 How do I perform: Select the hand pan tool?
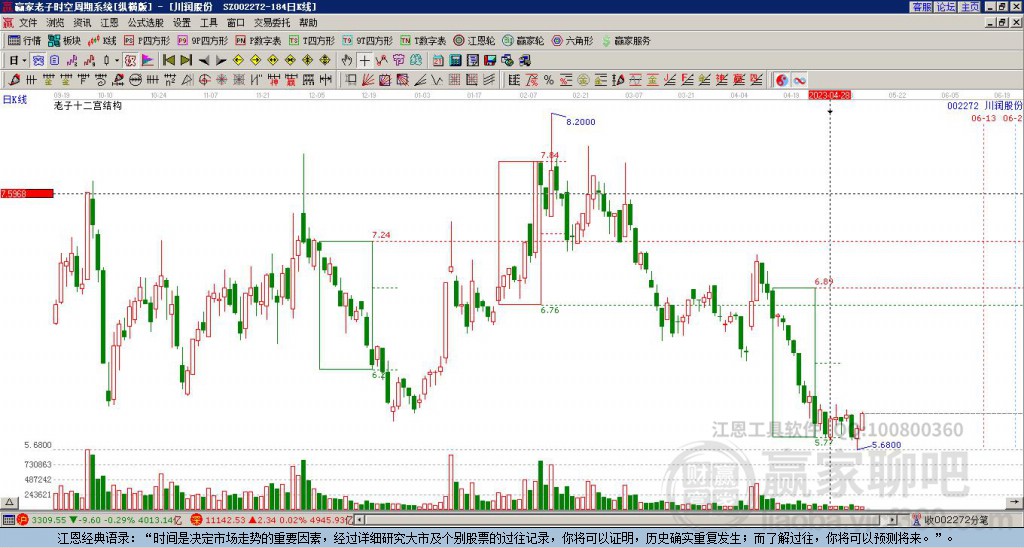coord(346,60)
